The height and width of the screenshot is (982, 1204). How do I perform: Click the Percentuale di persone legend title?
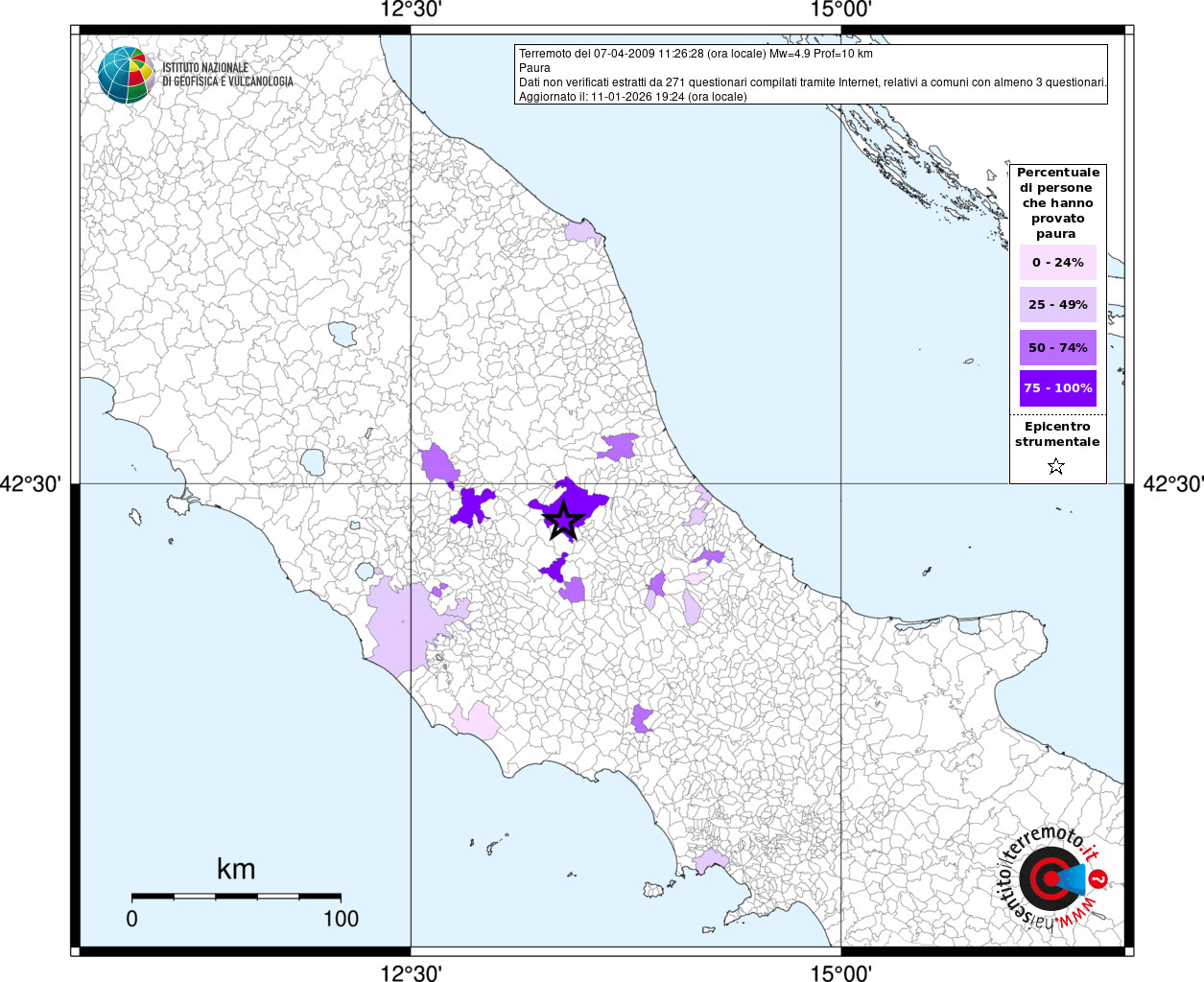(1057, 203)
